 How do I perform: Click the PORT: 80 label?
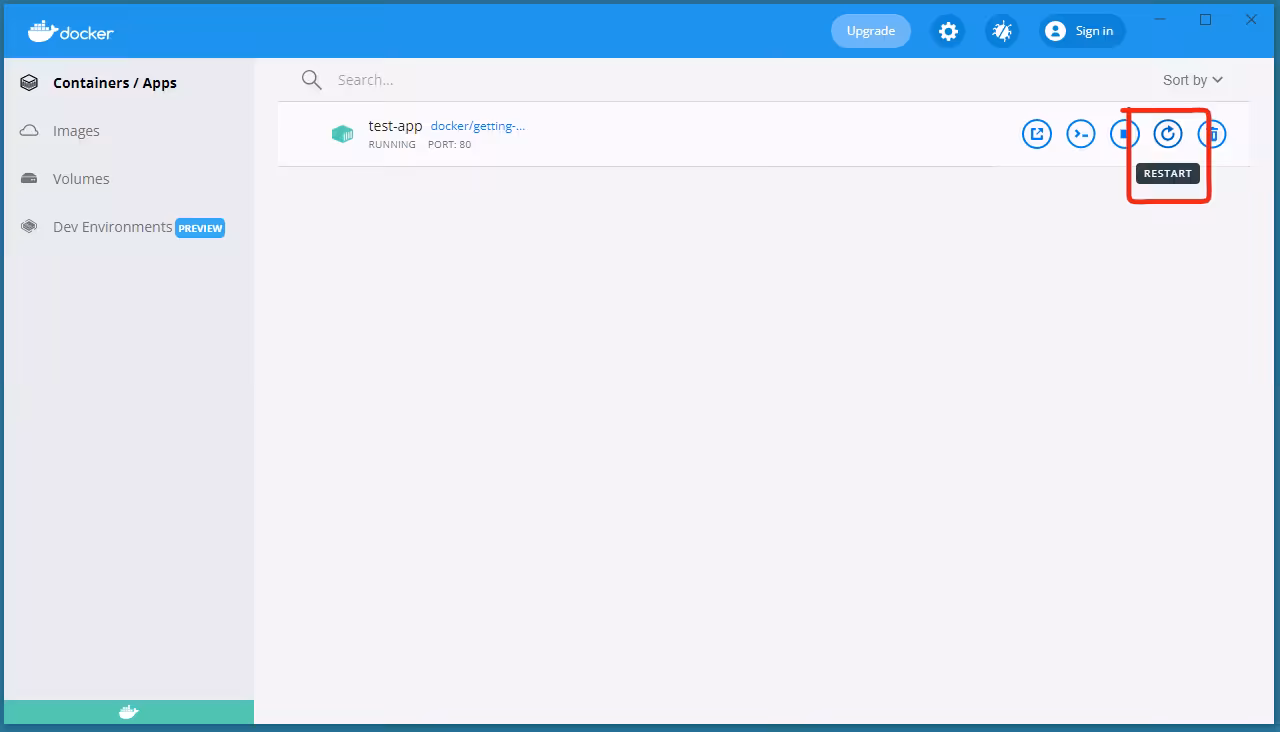click(450, 145)
